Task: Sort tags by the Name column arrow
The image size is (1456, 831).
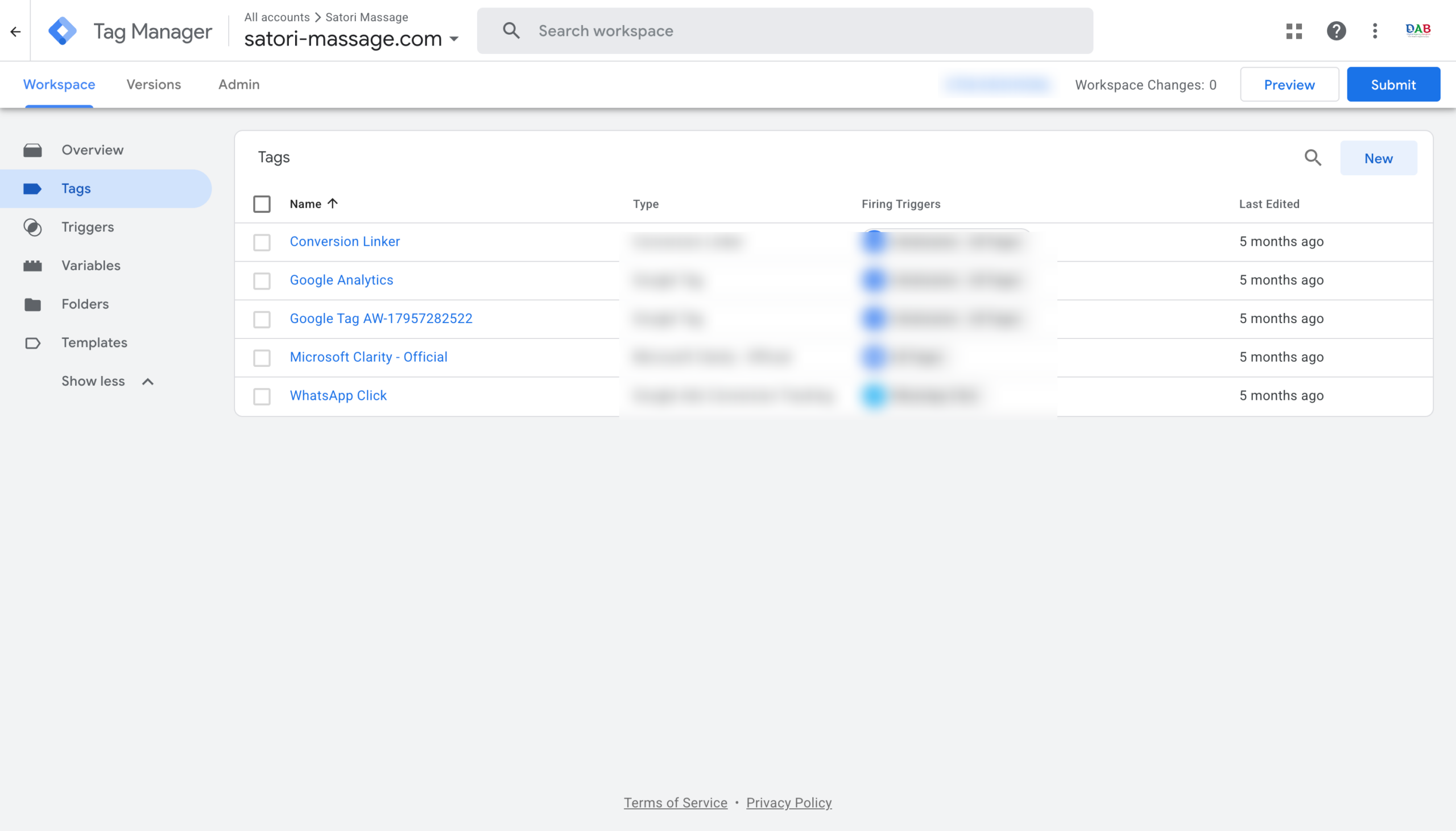Action: pyautogui.click(x=333, y=204)
